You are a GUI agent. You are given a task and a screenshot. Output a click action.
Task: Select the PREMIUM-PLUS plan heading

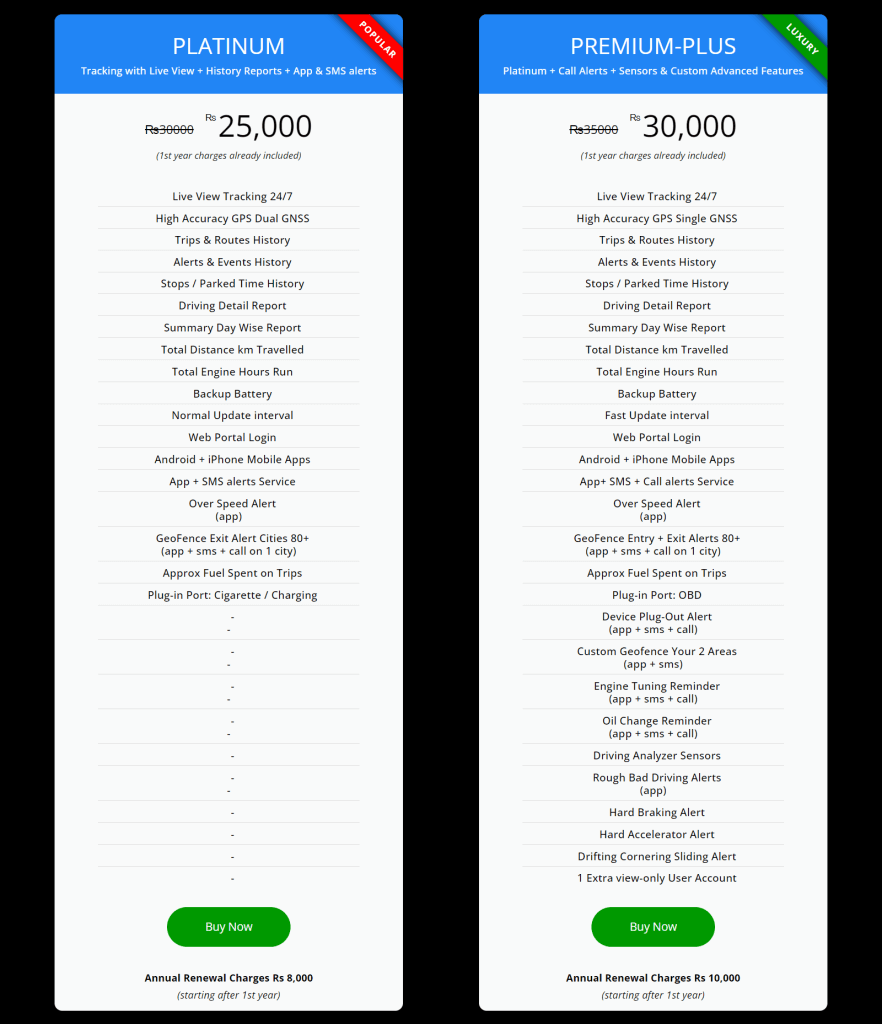[653, 46]
